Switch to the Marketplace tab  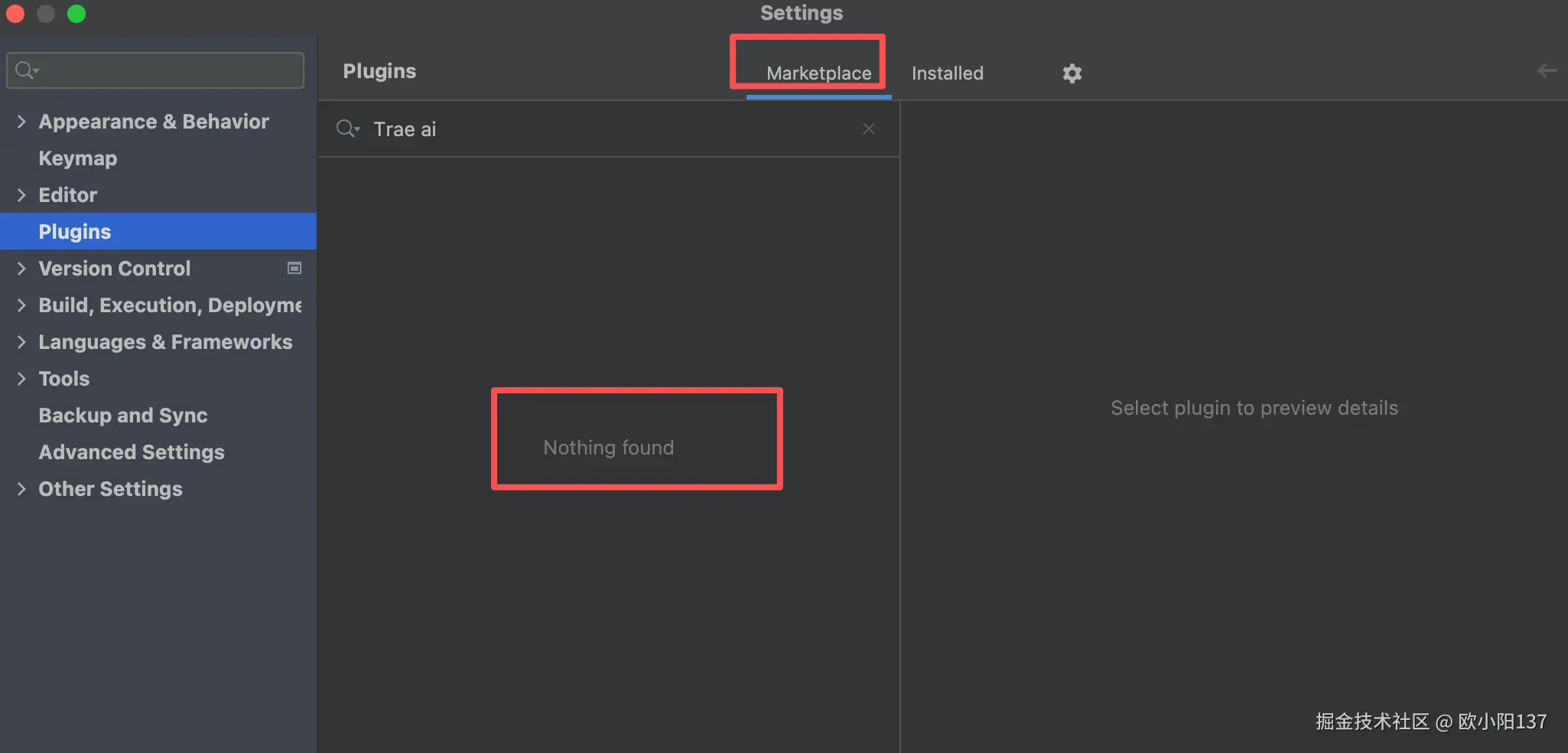(818, 73)
